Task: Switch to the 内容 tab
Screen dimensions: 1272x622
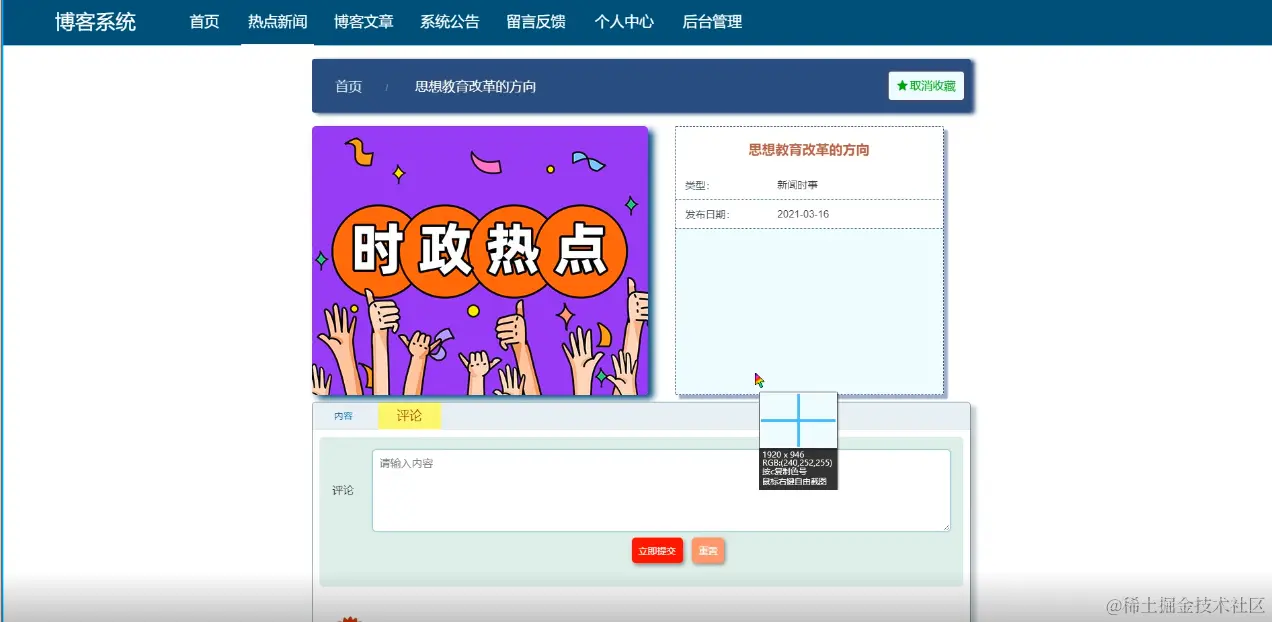Action: 343,415
